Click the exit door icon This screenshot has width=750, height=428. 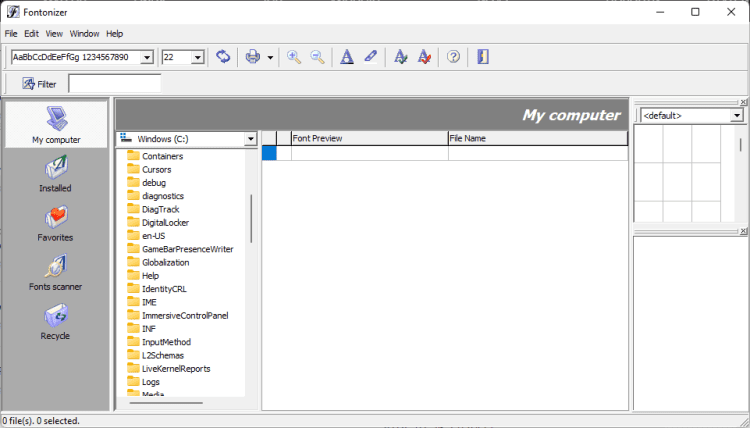pyautogui.click(x=483, y=57)
